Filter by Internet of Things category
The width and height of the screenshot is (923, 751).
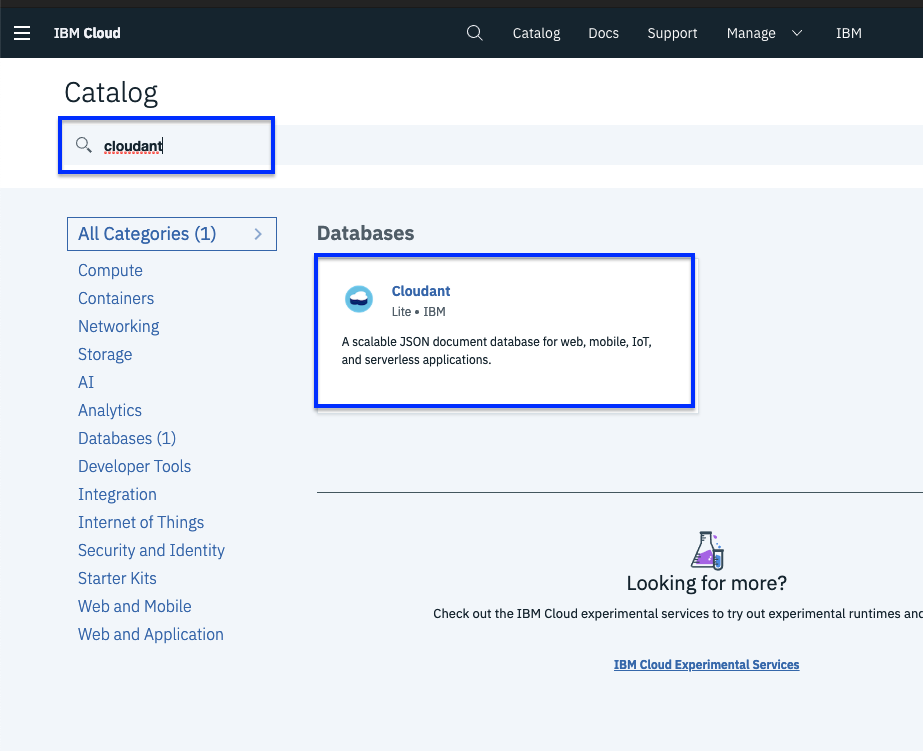141,523
